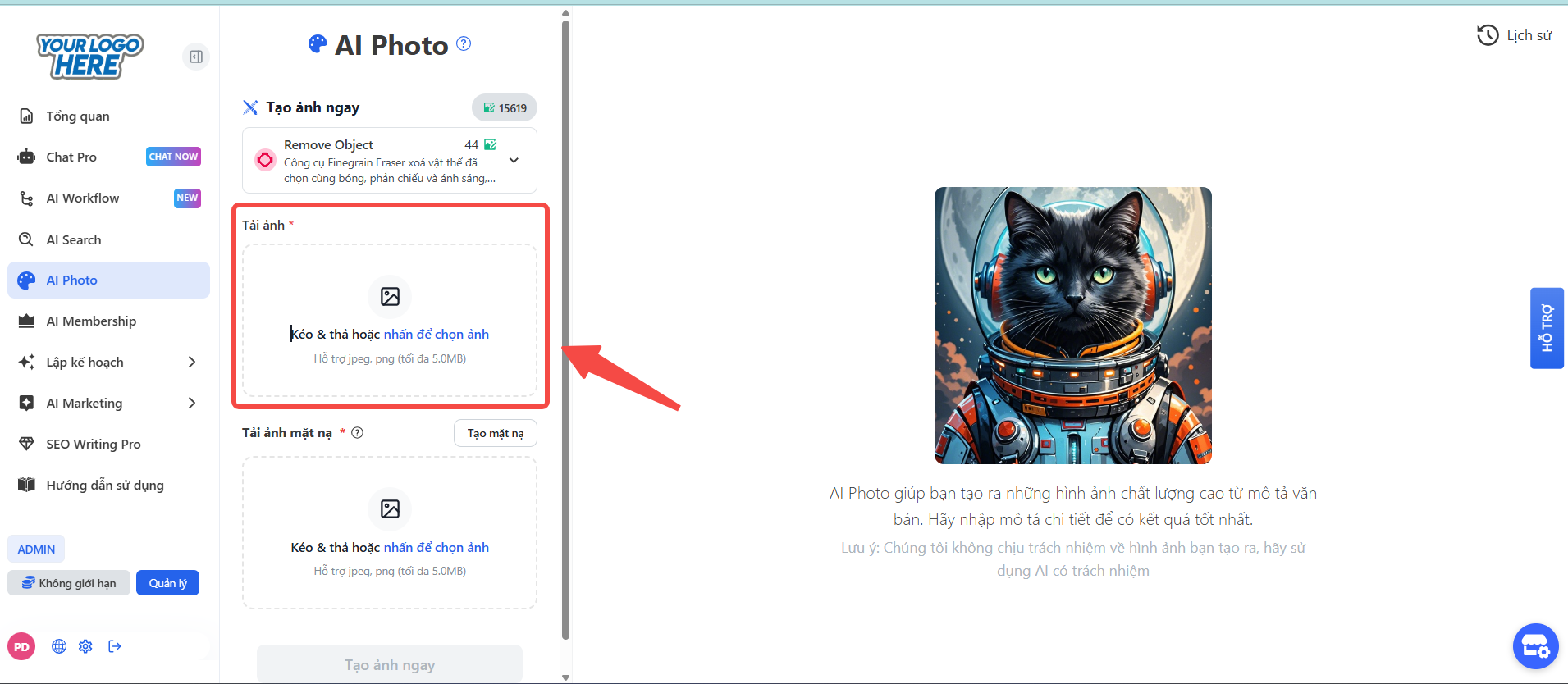
Task: Click the PD user avatar
Action: (x=21, y=646)
